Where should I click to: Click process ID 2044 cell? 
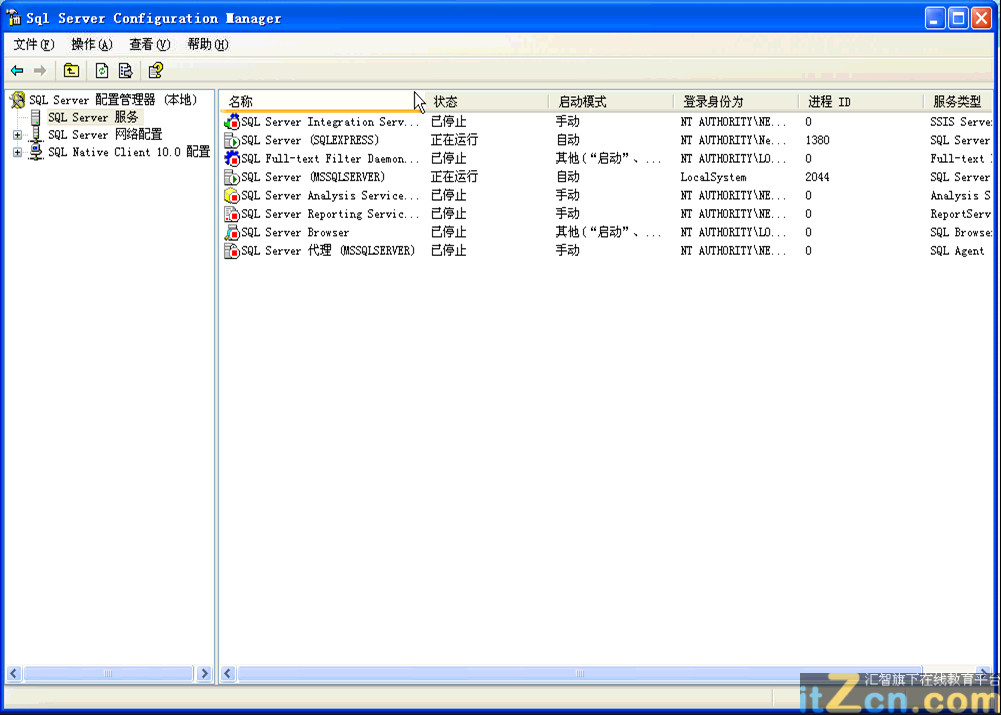click(x=817, y=177)
